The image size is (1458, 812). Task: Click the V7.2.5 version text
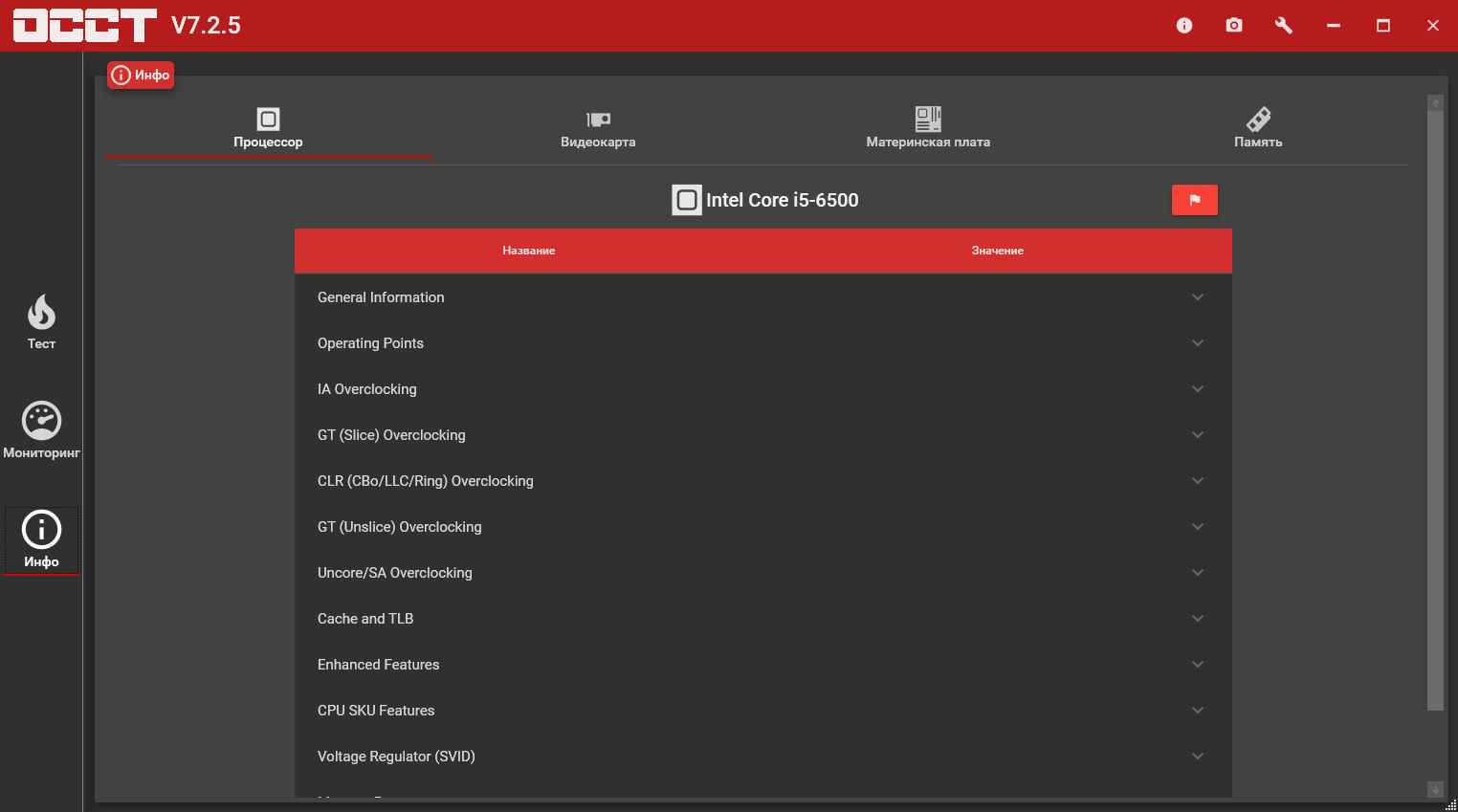(206, 26)
